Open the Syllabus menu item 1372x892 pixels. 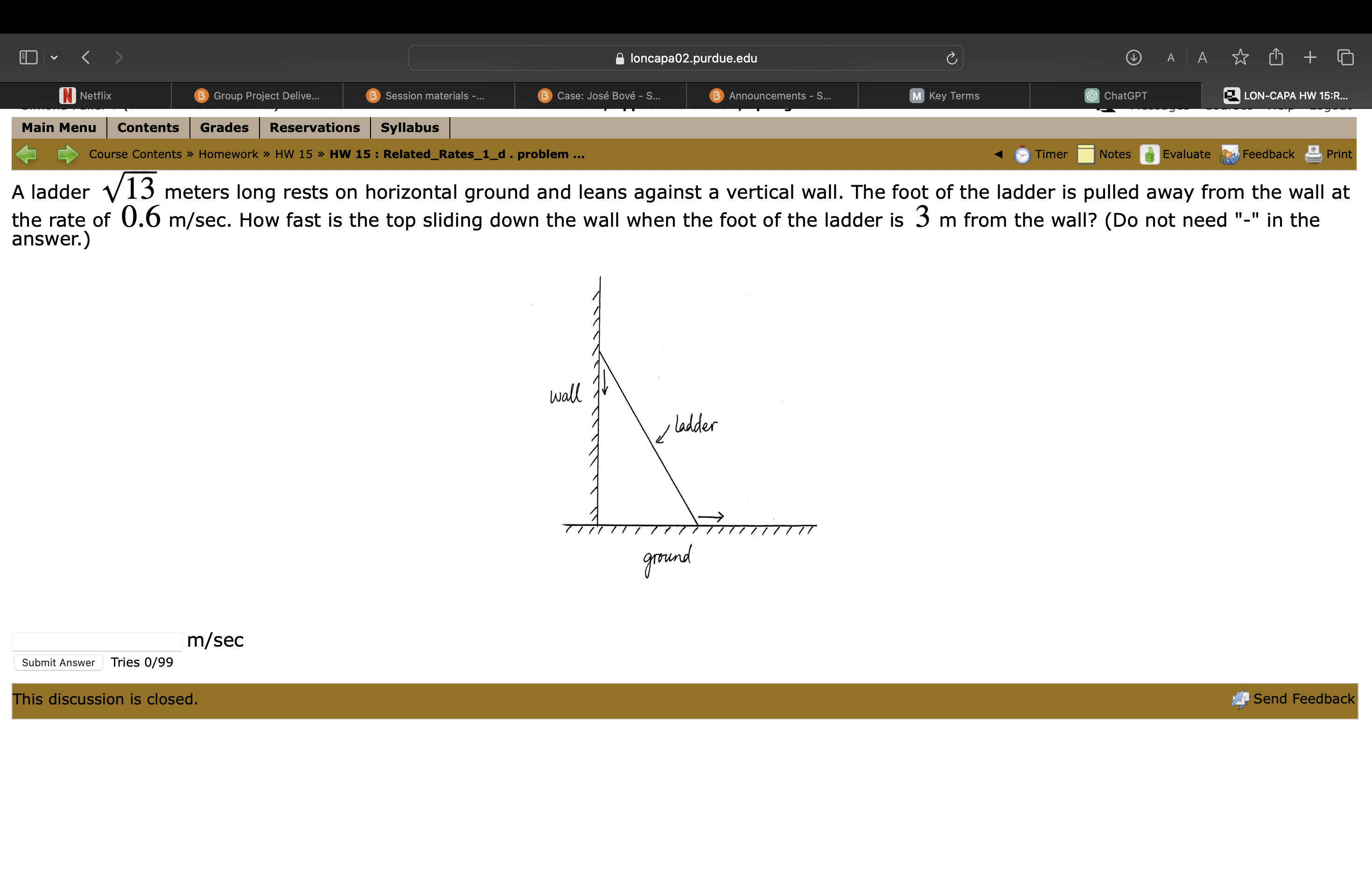point(409,127)
